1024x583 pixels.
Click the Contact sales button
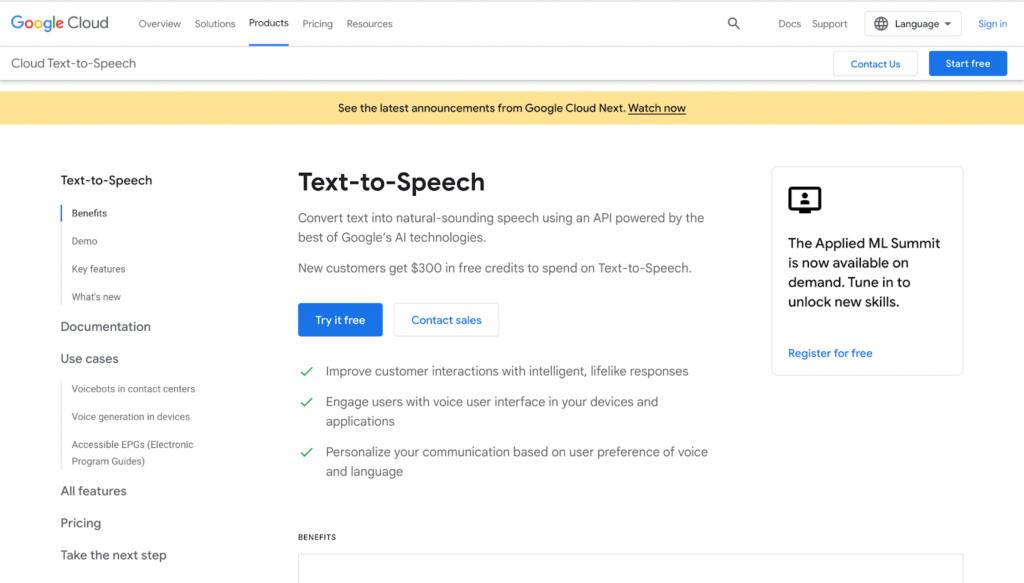[446, 320]
